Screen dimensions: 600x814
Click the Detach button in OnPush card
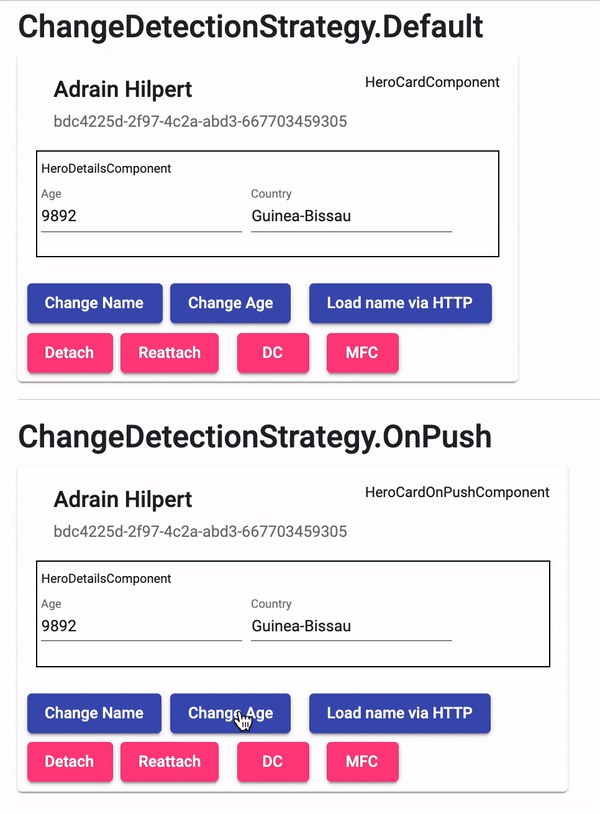tap(69, 761)
